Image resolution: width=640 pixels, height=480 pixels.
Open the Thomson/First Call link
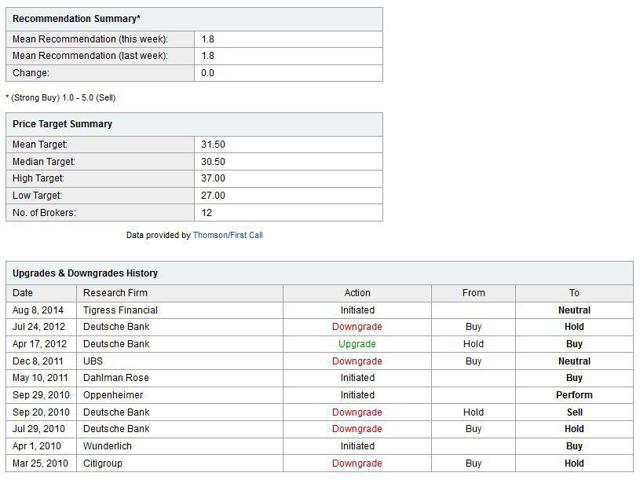pyautogui.click(x=228, y=235)
